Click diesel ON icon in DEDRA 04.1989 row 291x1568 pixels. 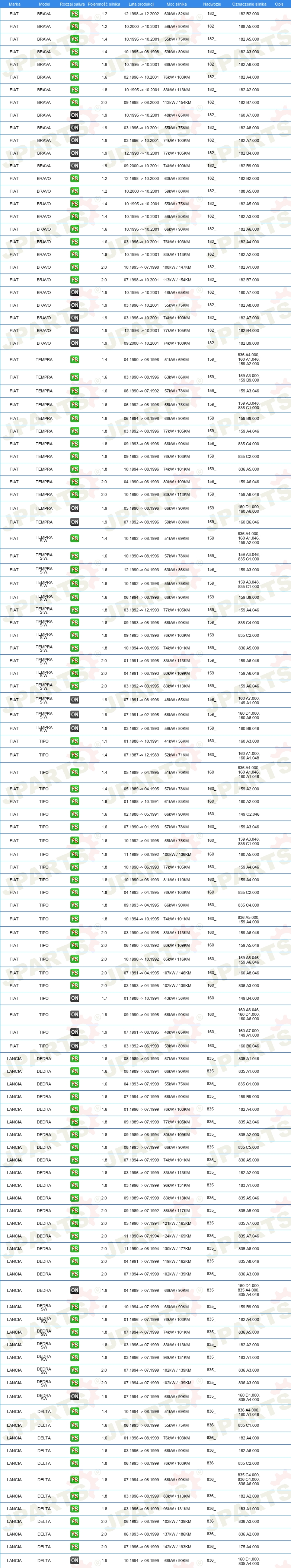point(74,1290)
